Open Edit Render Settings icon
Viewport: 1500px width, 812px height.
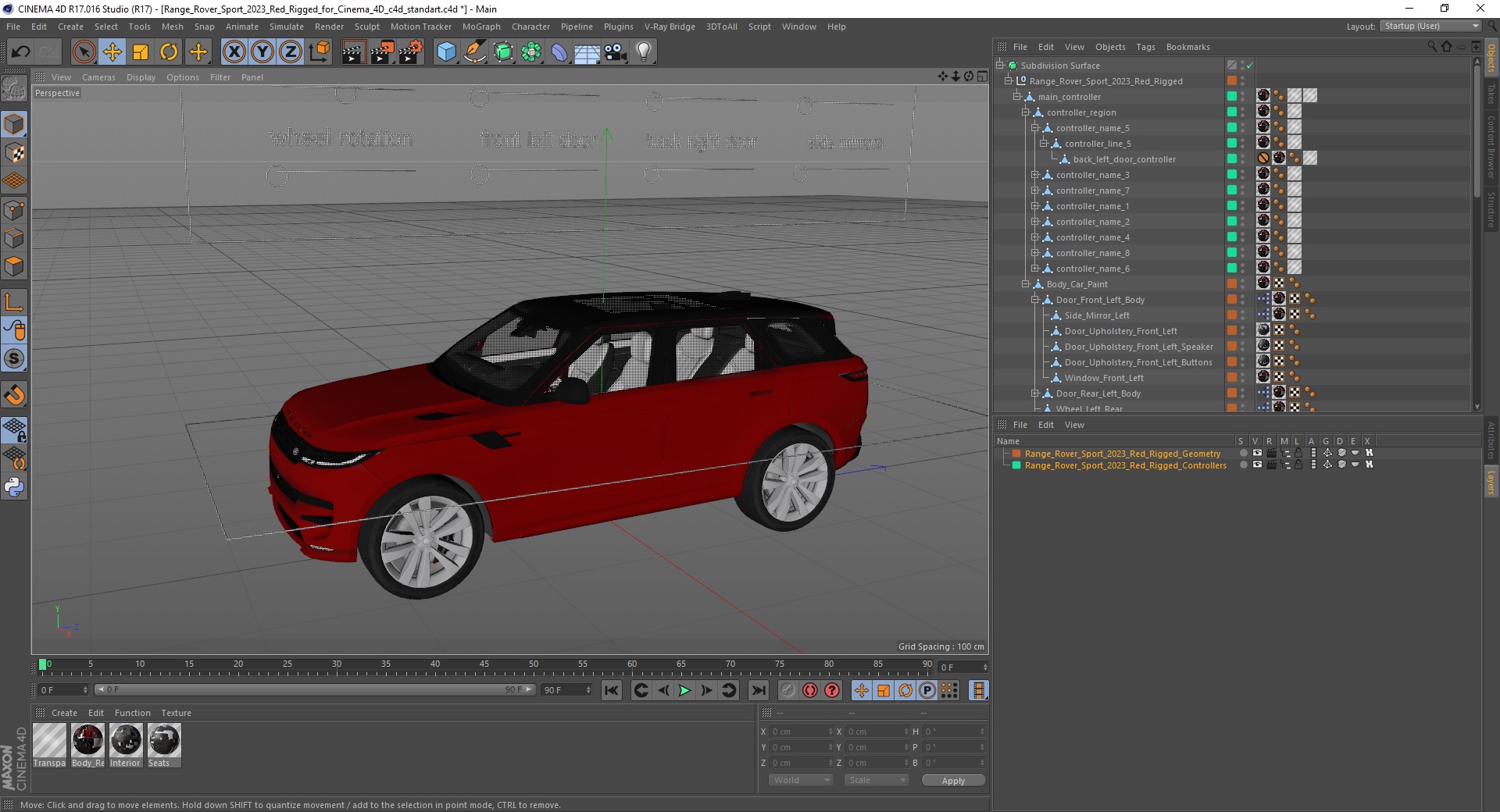[411, 52]
